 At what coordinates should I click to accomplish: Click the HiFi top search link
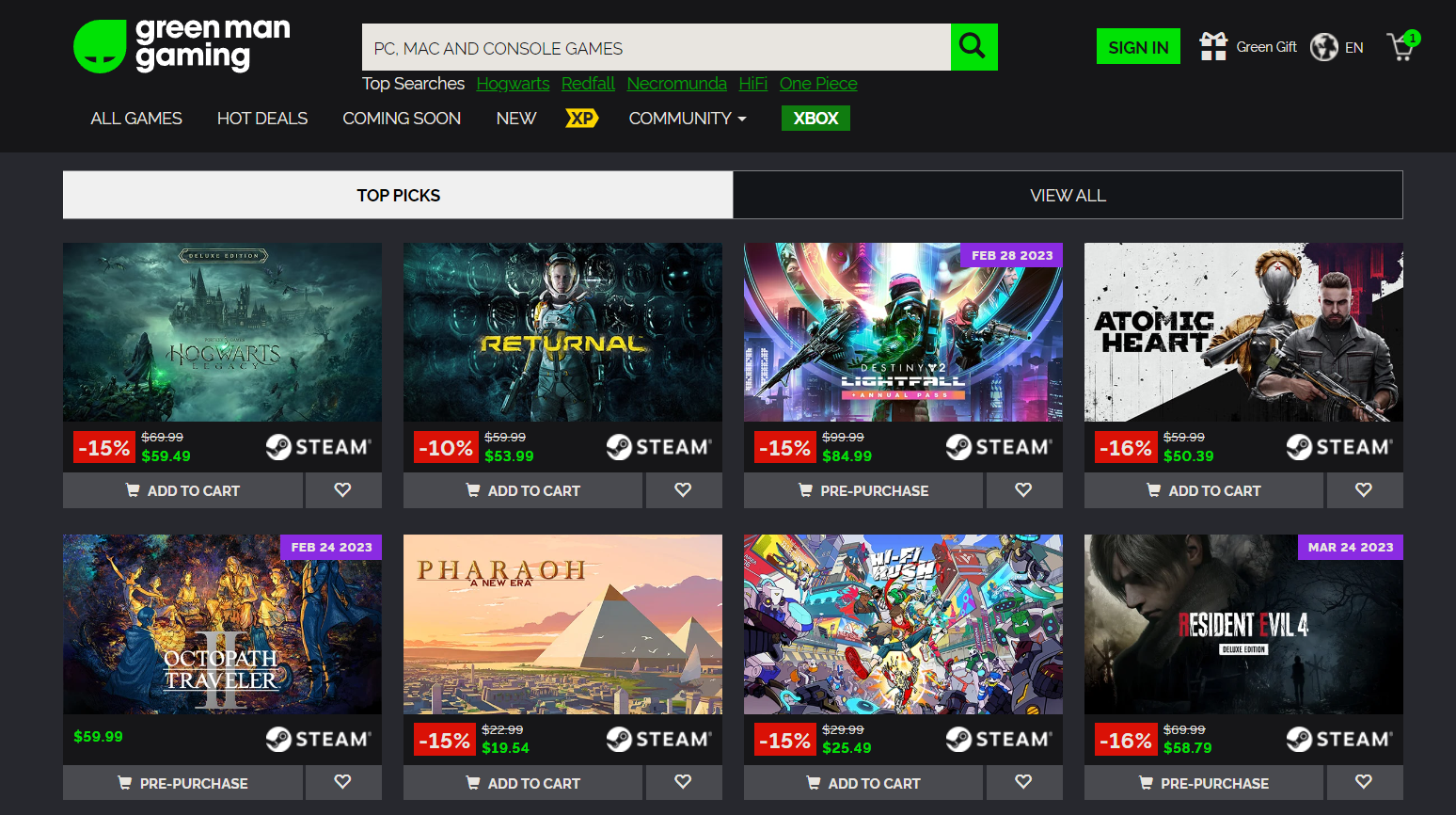click(753, 84)
